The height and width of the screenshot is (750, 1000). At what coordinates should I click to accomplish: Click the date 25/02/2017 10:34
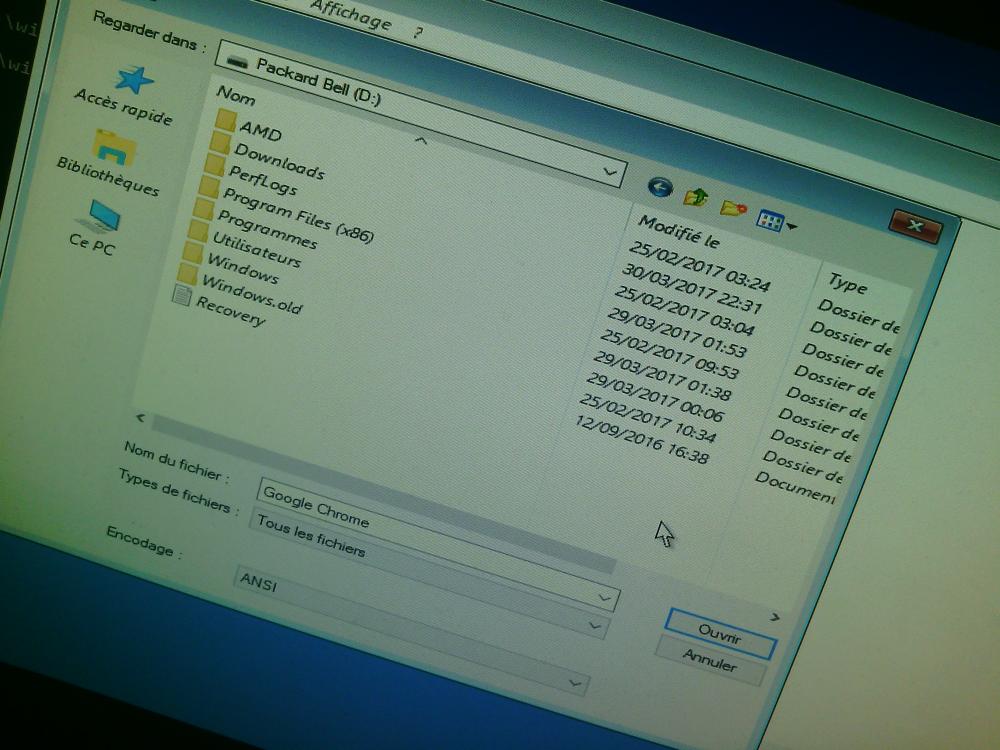[648, 419]
